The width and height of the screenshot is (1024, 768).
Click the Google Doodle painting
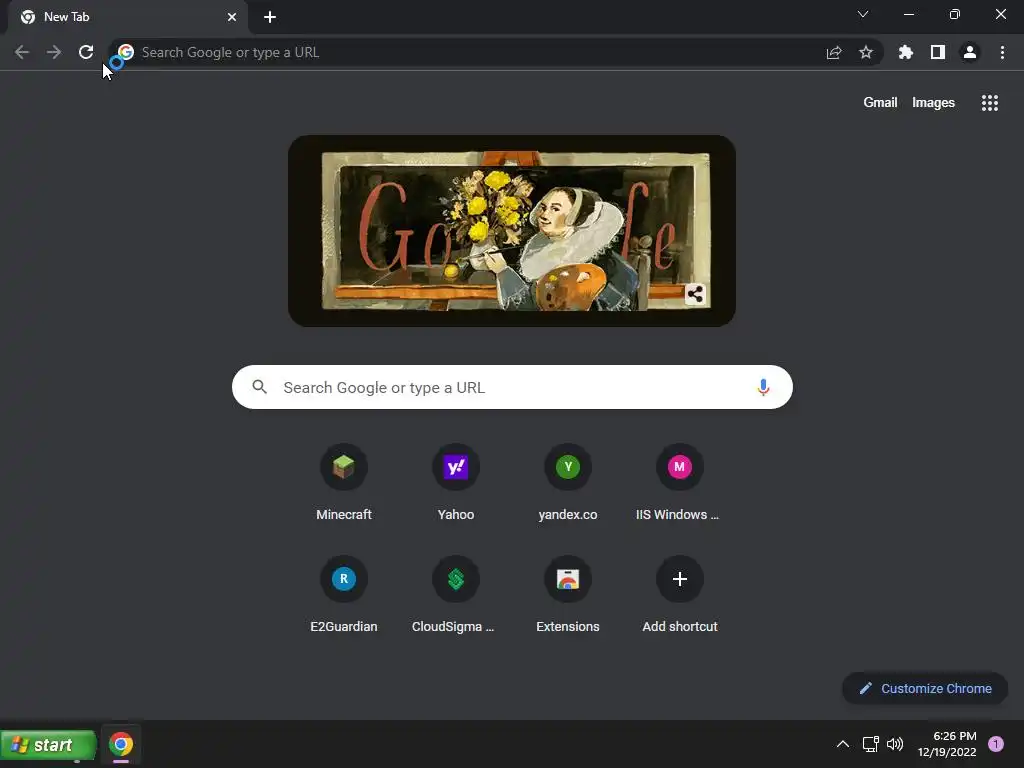(x=512, y=231)
